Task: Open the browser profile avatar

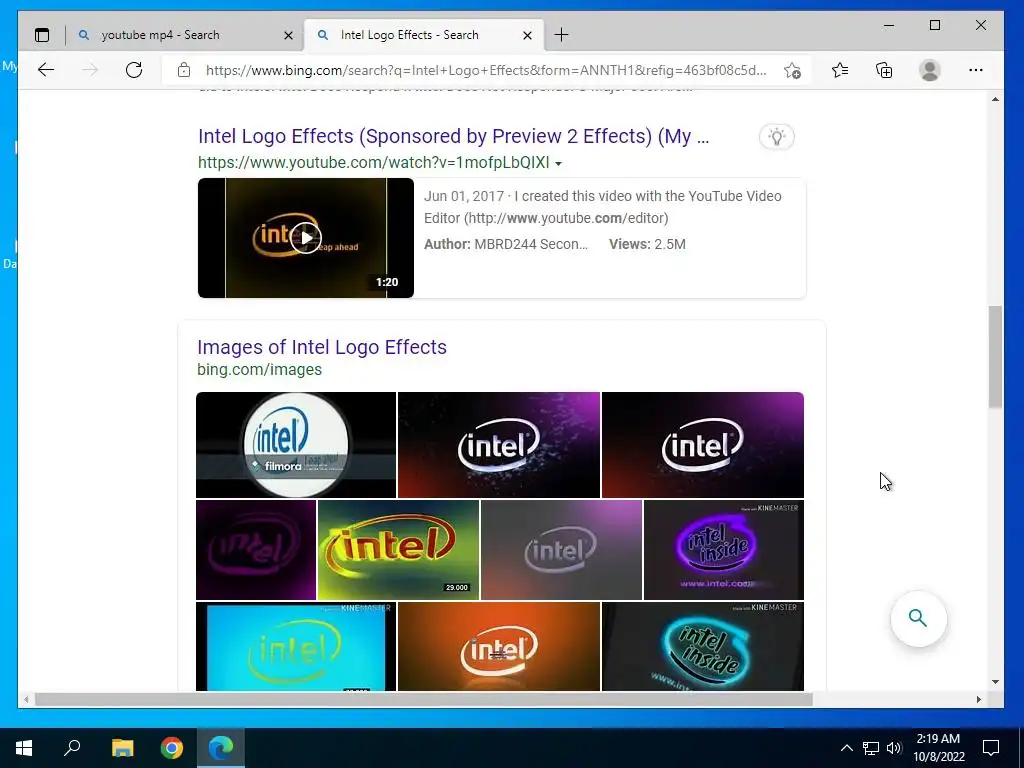Action: point(929,70)
